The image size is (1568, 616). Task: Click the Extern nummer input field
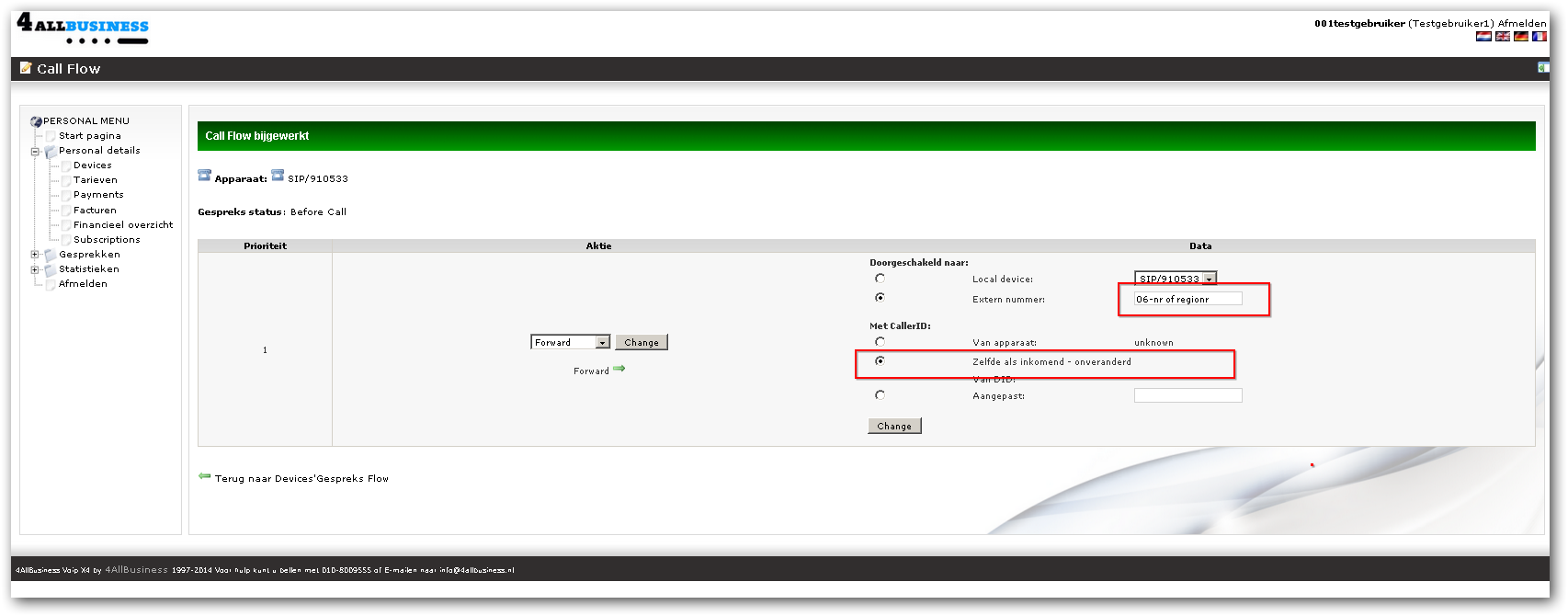pos(1187,299)
